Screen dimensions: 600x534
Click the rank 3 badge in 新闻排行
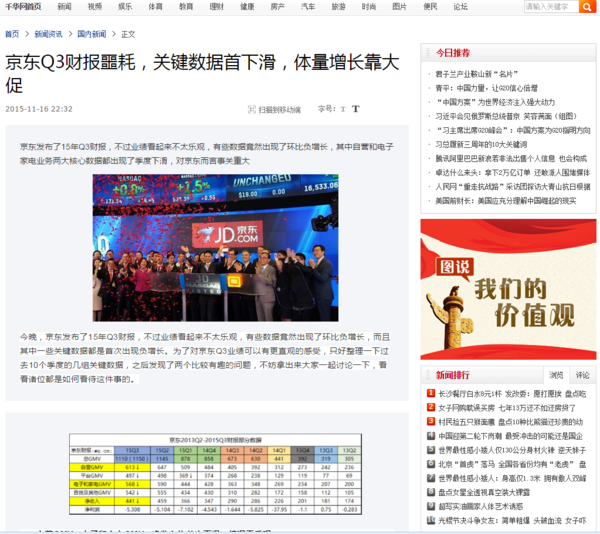point(431,422)
